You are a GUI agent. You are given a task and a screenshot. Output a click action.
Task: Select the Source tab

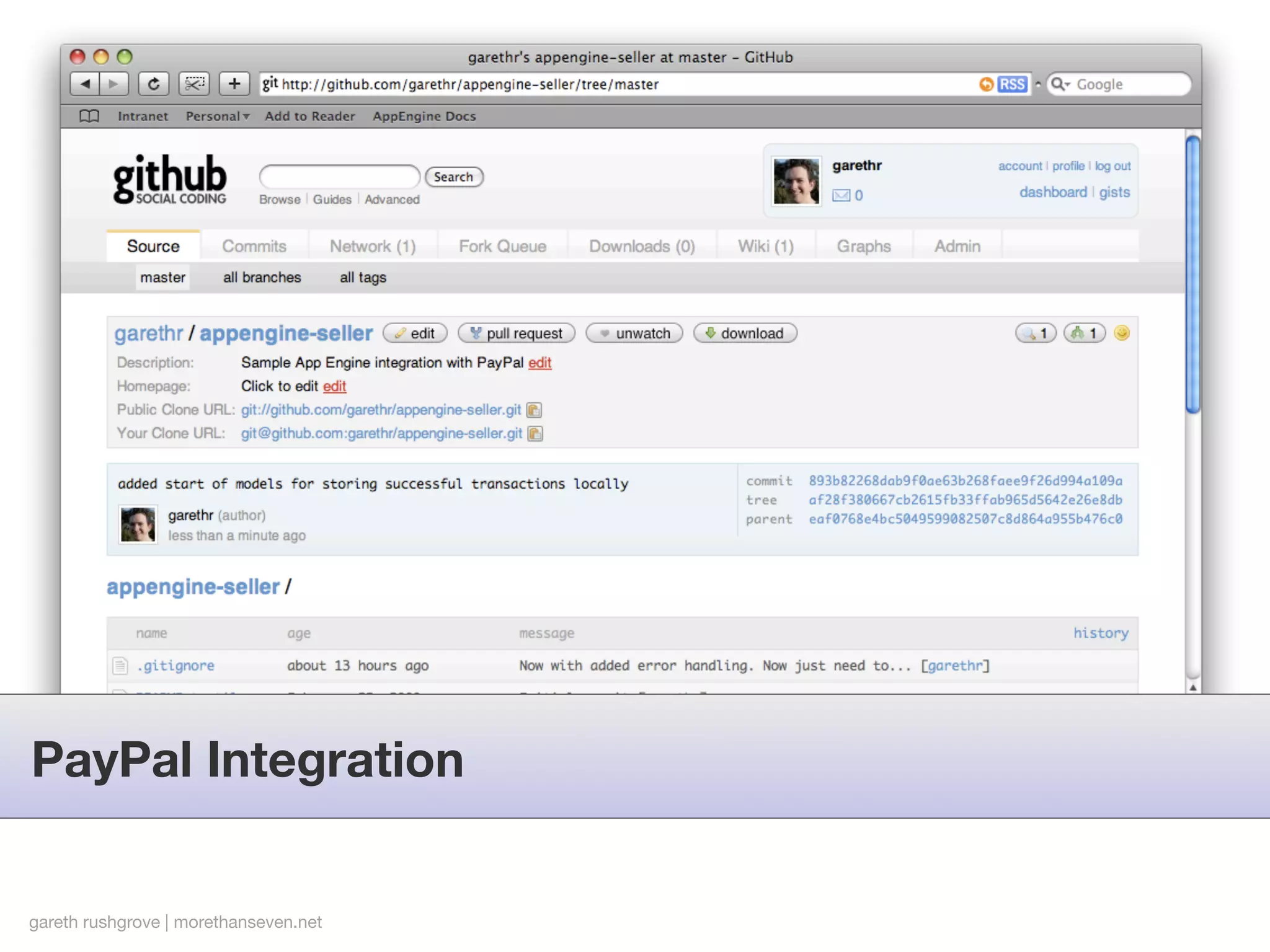click(153, 246)
